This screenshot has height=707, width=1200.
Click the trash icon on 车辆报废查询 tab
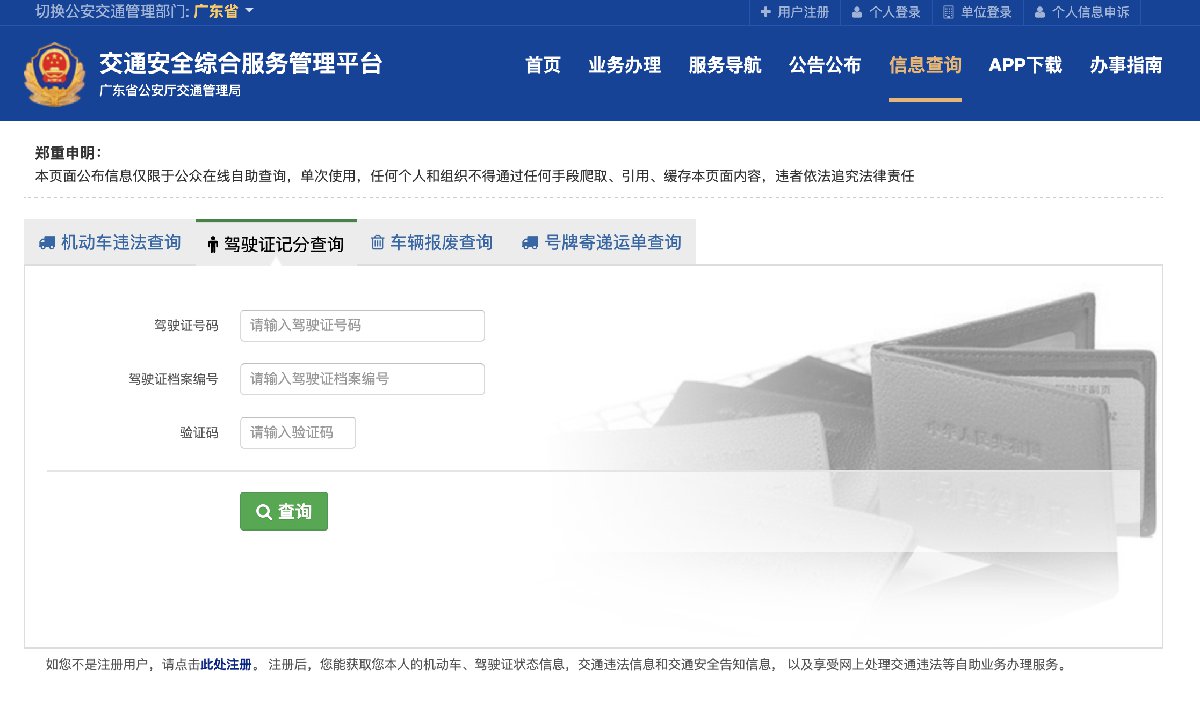pyautogui.click(x=377, y=242)
